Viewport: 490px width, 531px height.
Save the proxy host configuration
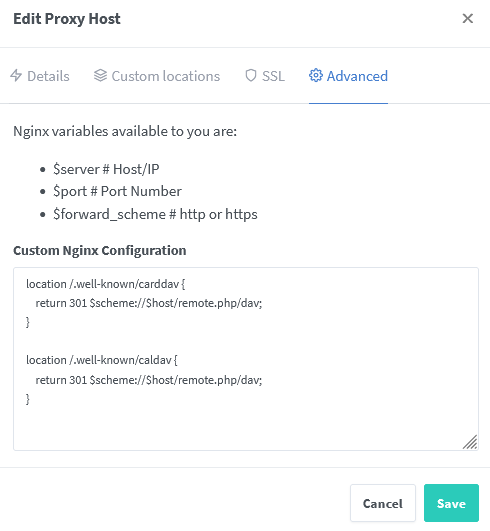click(451, 503)
